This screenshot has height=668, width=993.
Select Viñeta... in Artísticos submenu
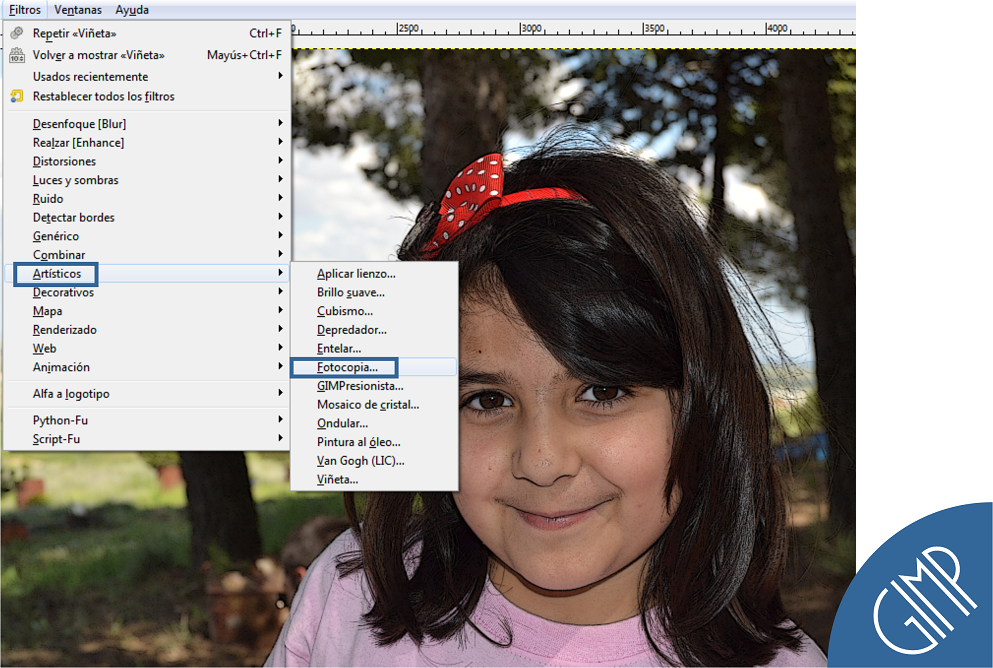point(374,479)
